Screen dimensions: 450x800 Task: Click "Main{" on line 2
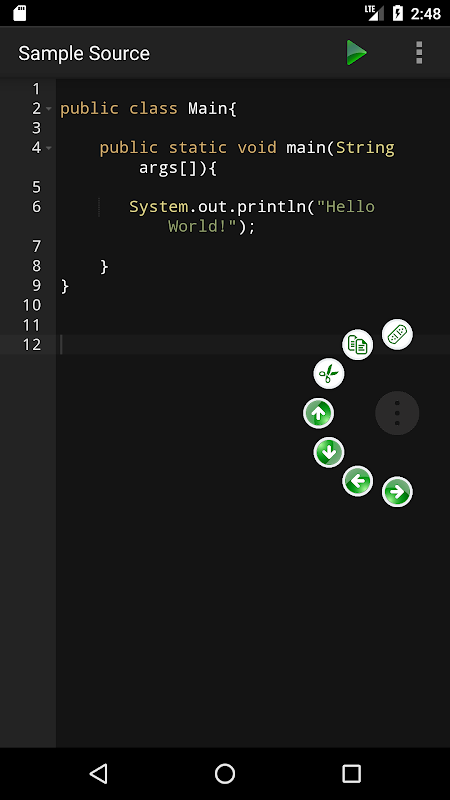212,109
